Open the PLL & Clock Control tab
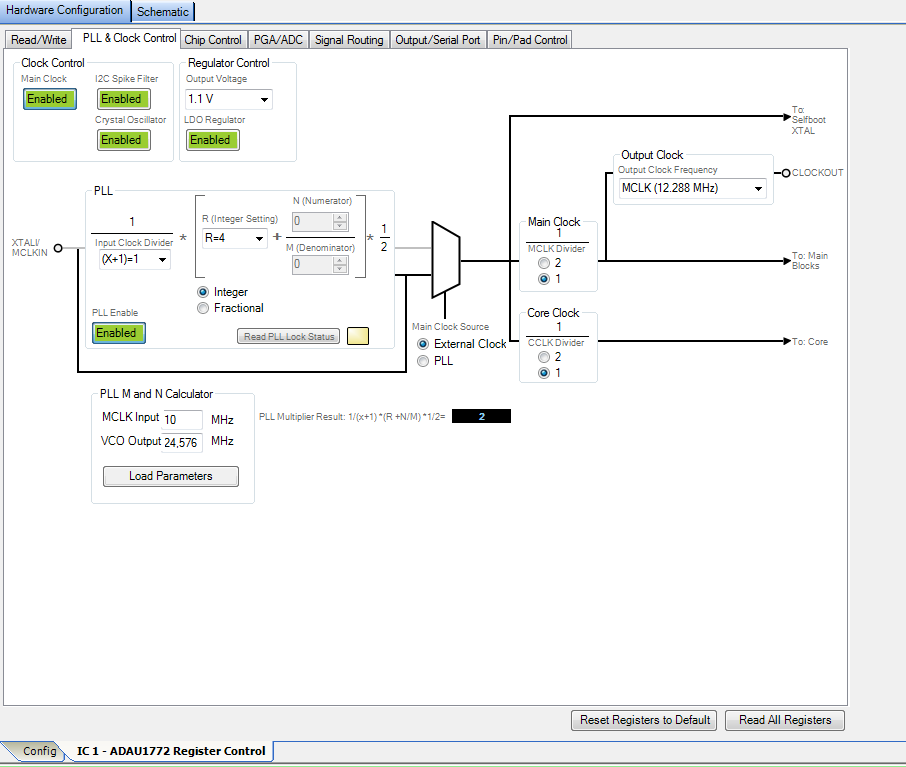The height and width of the screenshot is (767, 906). (129, 38)
